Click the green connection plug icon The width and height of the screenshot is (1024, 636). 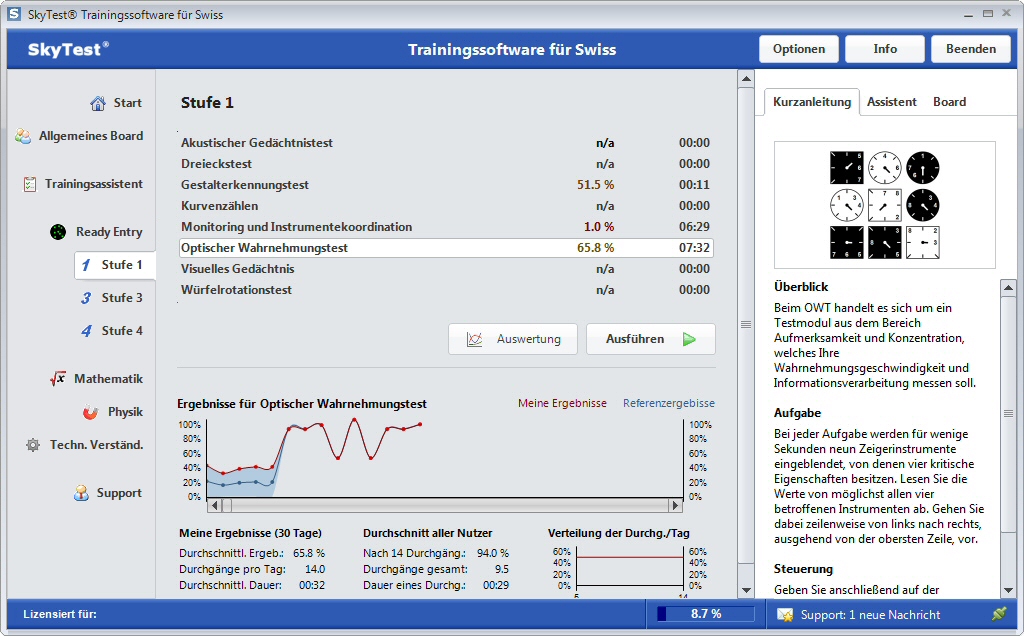point(998,613)
